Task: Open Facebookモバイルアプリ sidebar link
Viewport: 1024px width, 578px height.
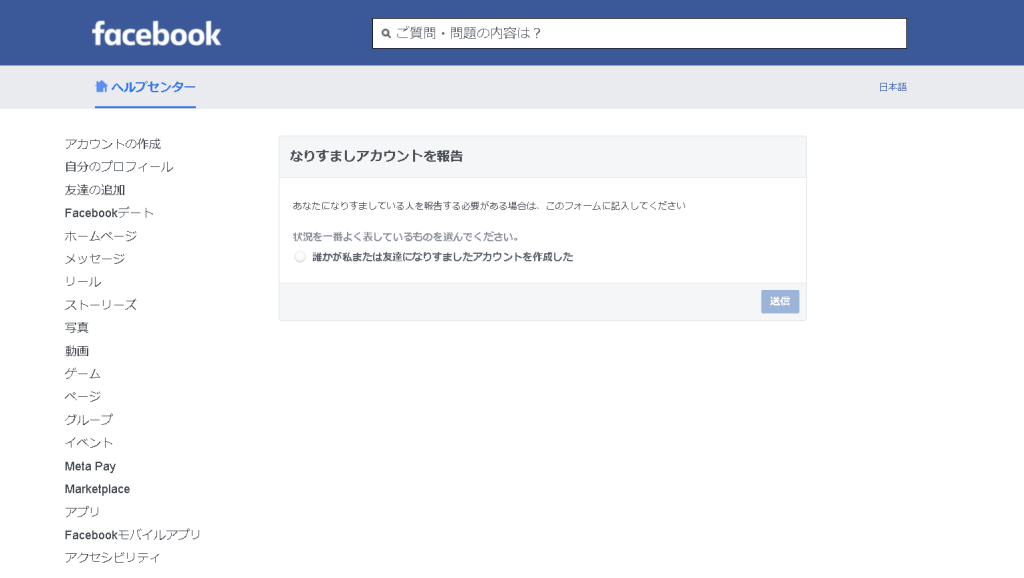Action: (133, 535)
